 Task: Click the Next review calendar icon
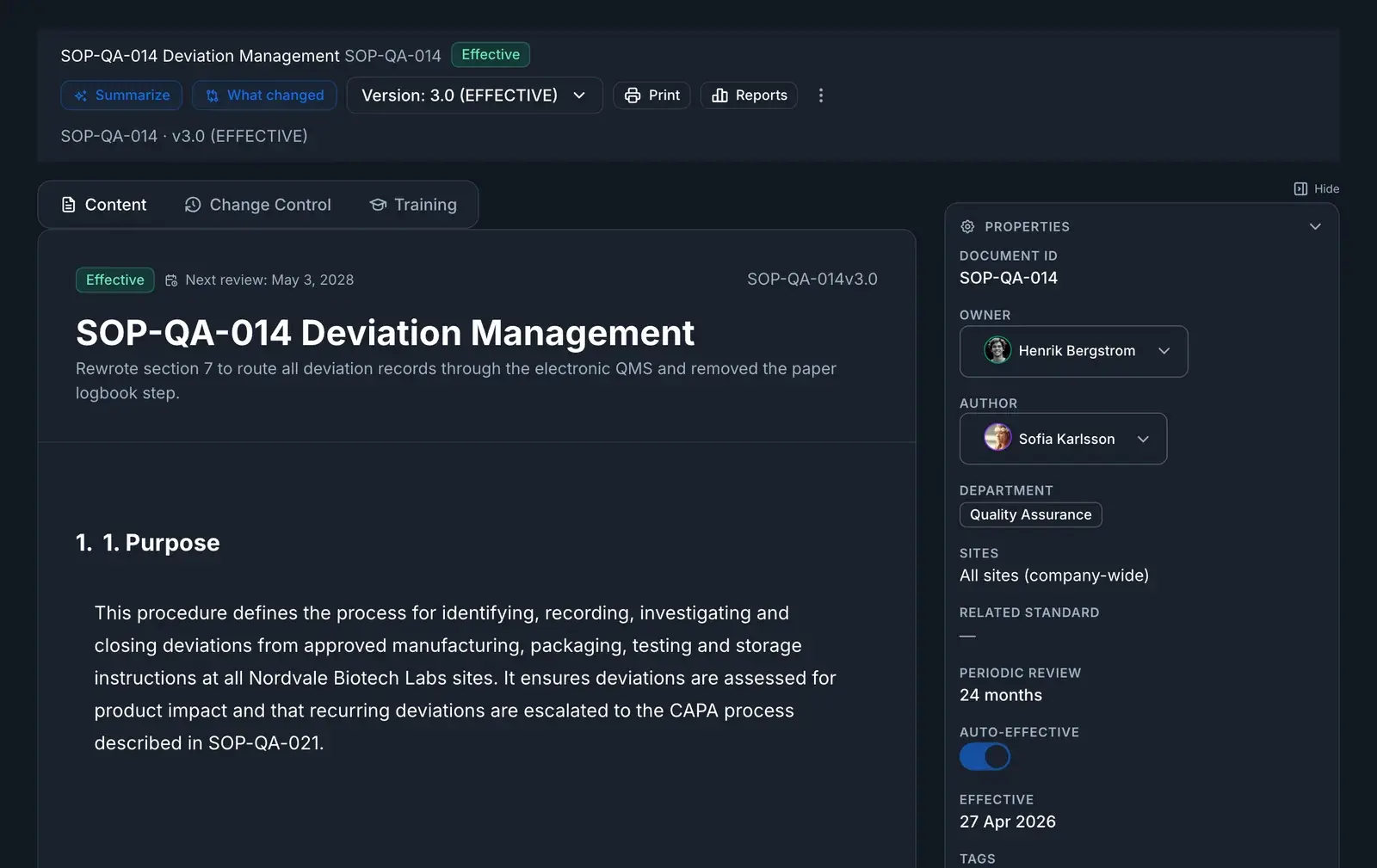click(171, 280)
